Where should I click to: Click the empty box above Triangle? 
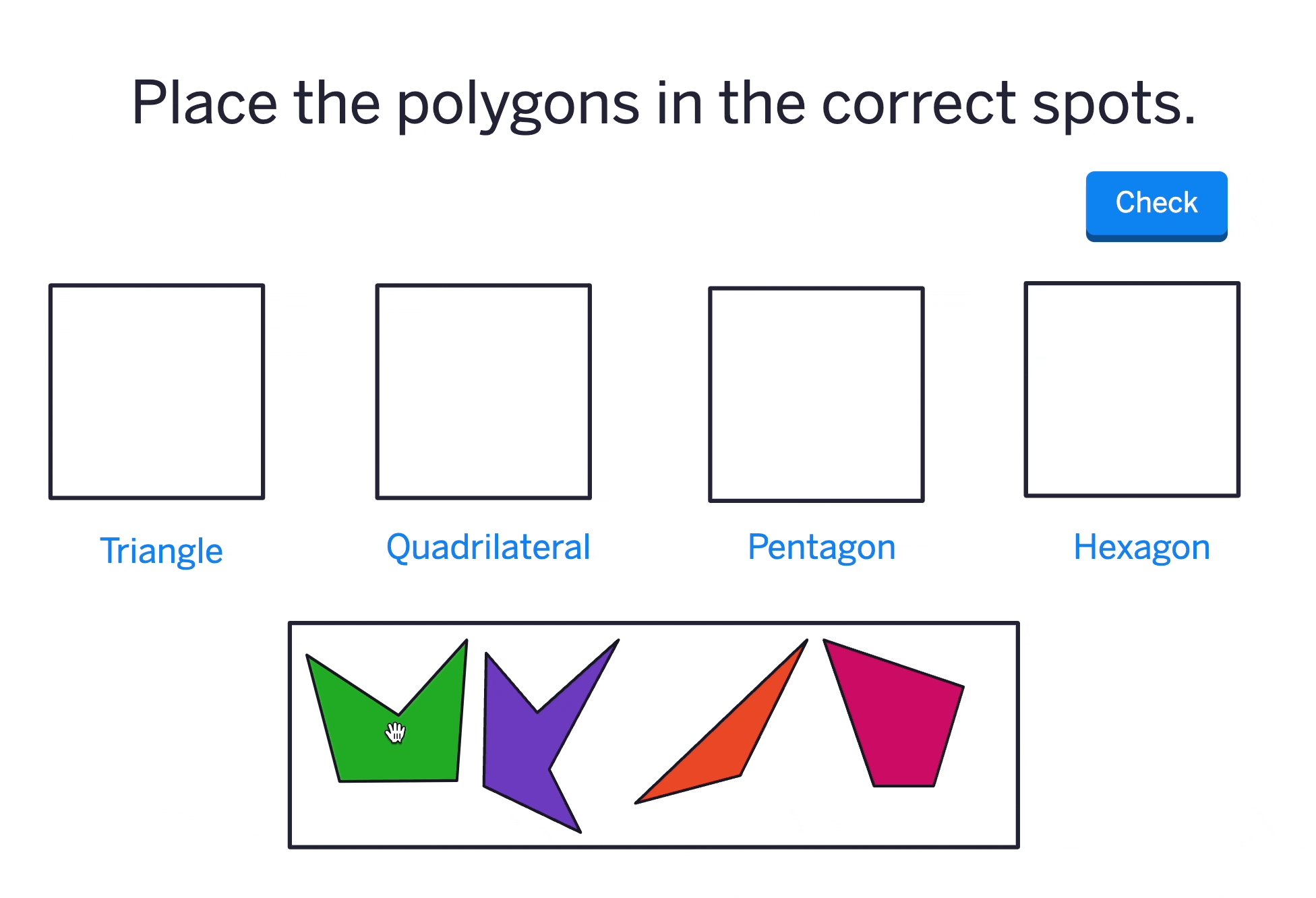point(156,392)
